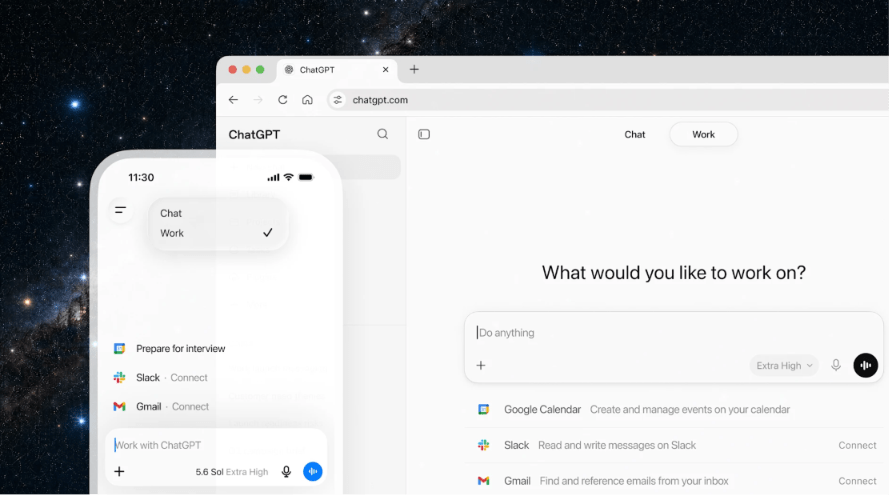Connect Slack on the phone screen
889x495 pixels.
point(189,378)
